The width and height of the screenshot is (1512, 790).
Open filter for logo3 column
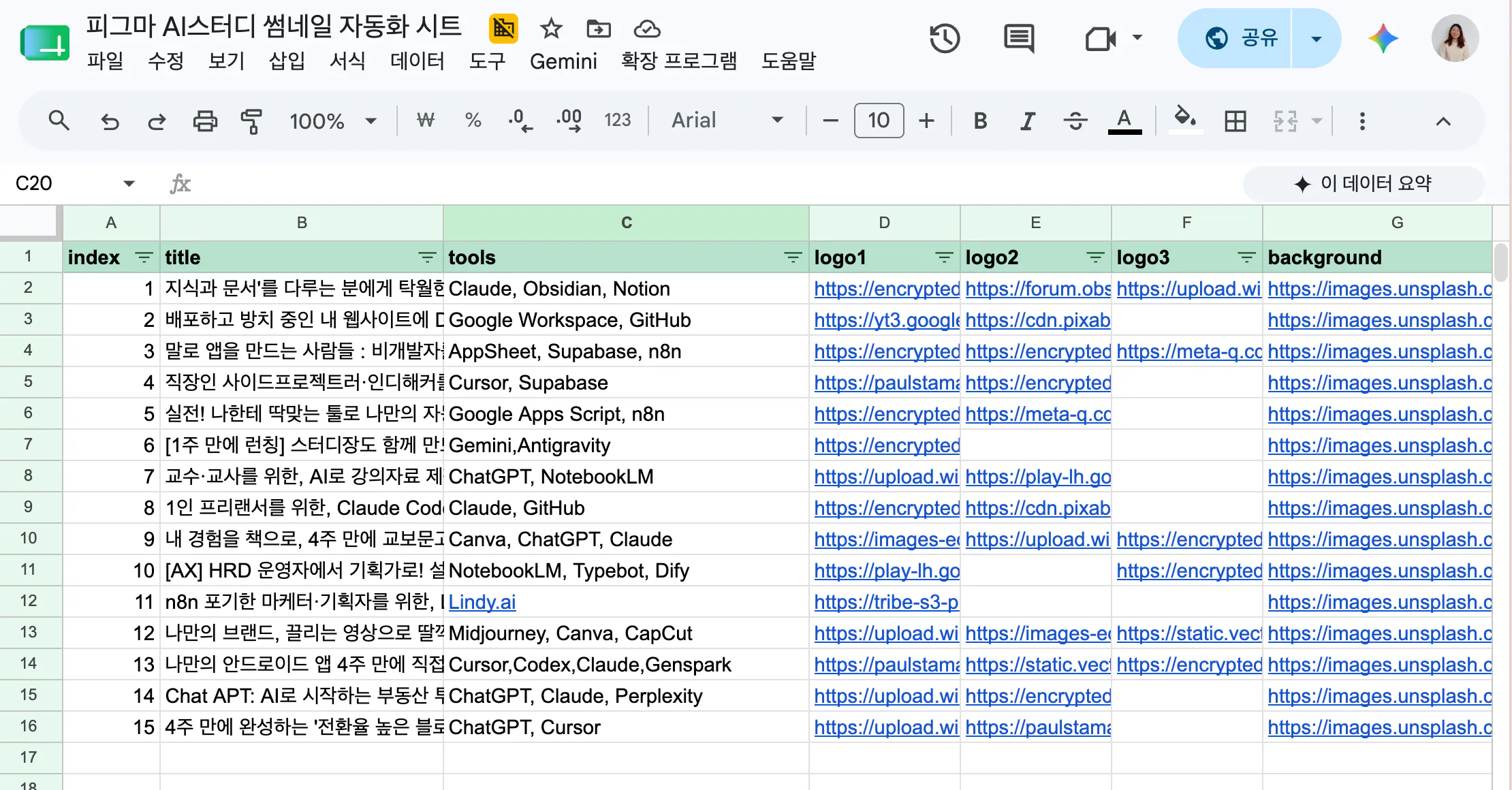point(1246,257)
